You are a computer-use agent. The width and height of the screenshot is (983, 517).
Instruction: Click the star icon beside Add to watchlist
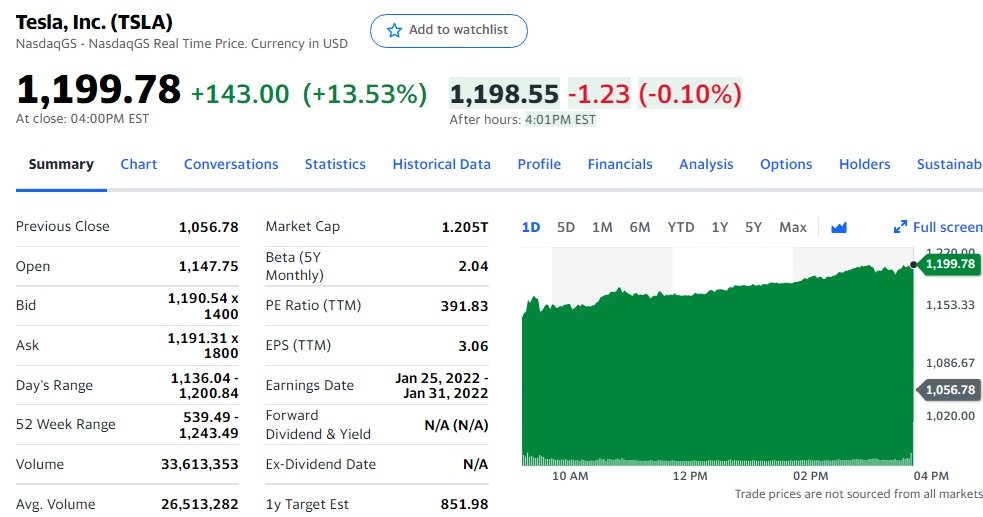pyautogui.click(x=394, y=30)
